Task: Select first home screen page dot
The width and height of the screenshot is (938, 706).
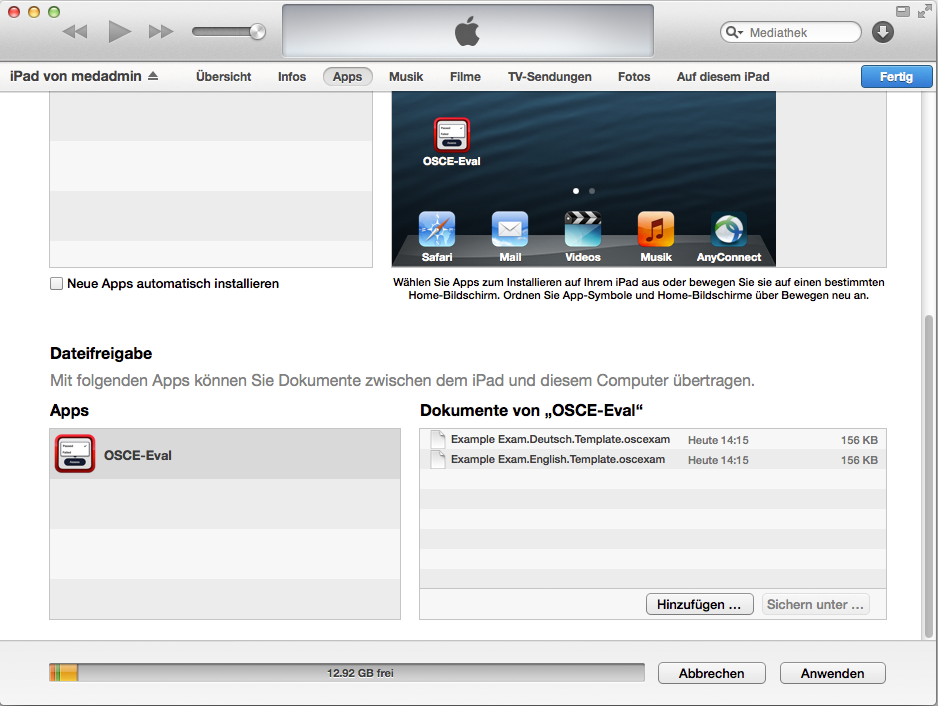Action: point(575,191)
